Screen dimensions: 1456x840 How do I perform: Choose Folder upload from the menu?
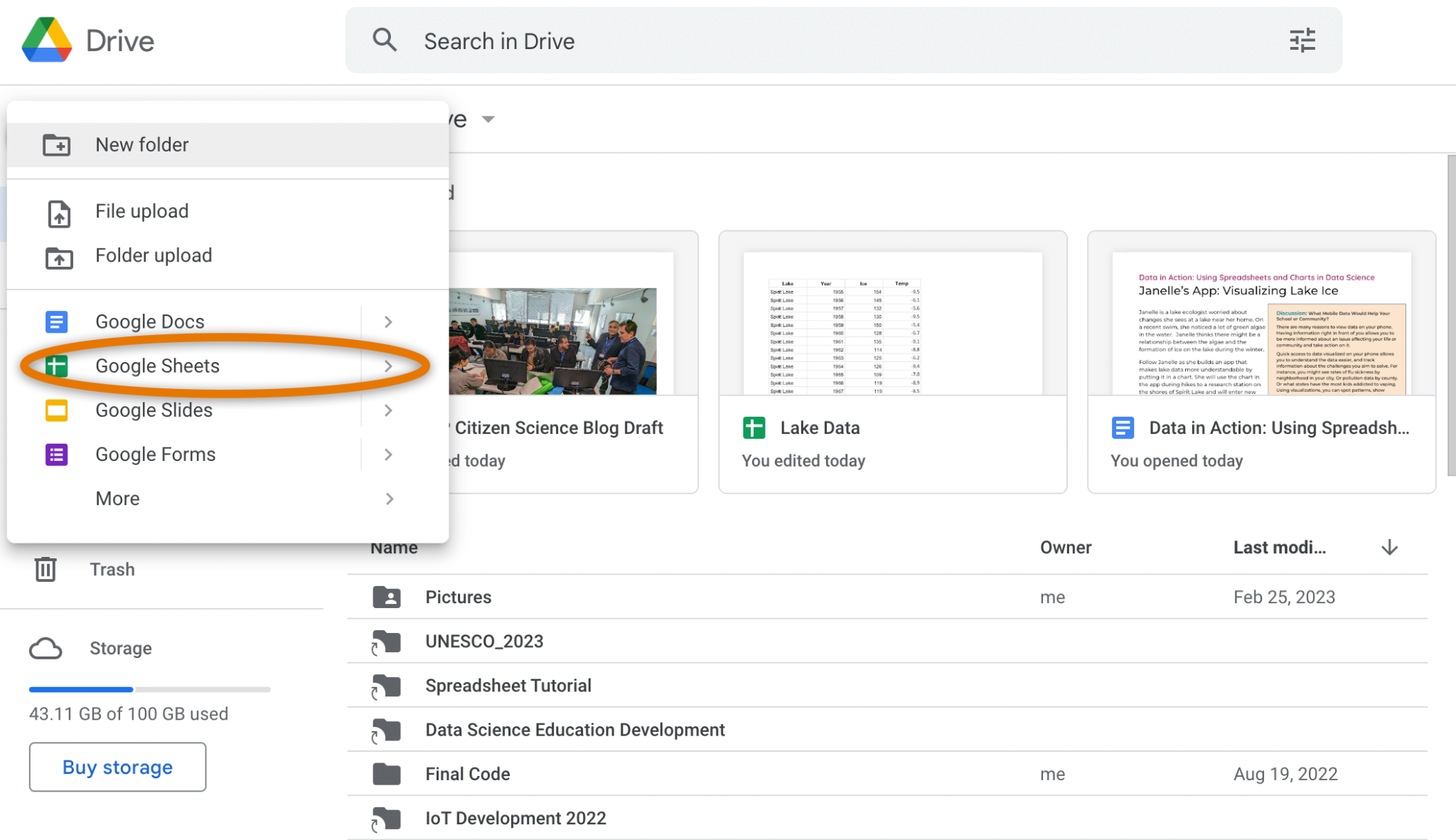coord(227,255)
